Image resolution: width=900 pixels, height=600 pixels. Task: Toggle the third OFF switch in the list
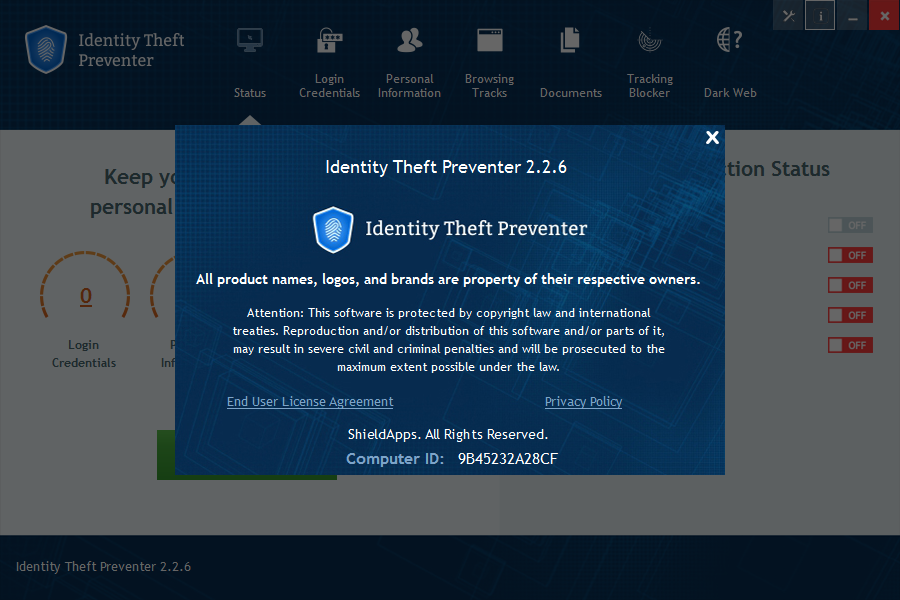click(850, 285)
